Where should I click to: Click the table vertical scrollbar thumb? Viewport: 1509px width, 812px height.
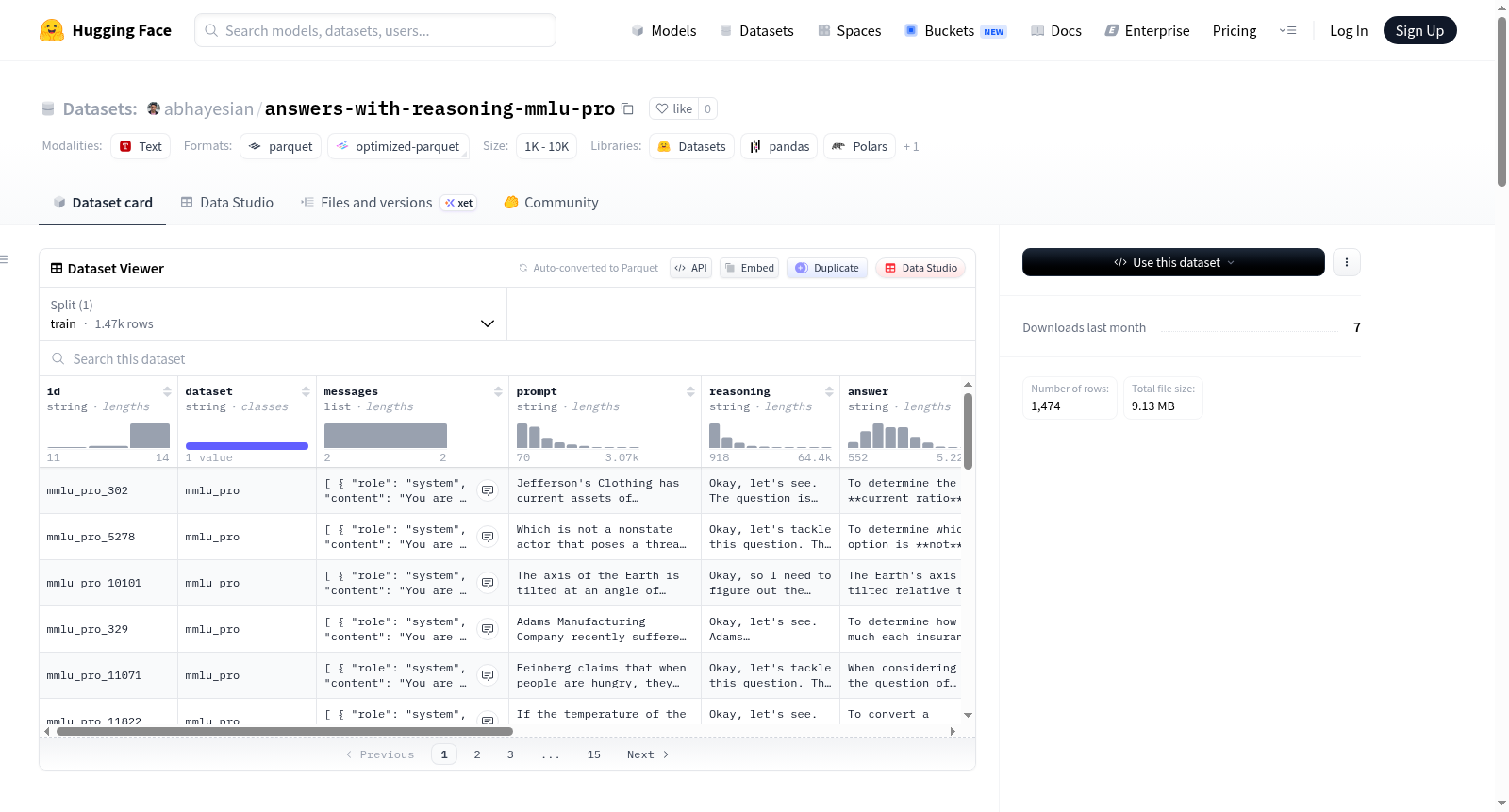pos(968,431)
